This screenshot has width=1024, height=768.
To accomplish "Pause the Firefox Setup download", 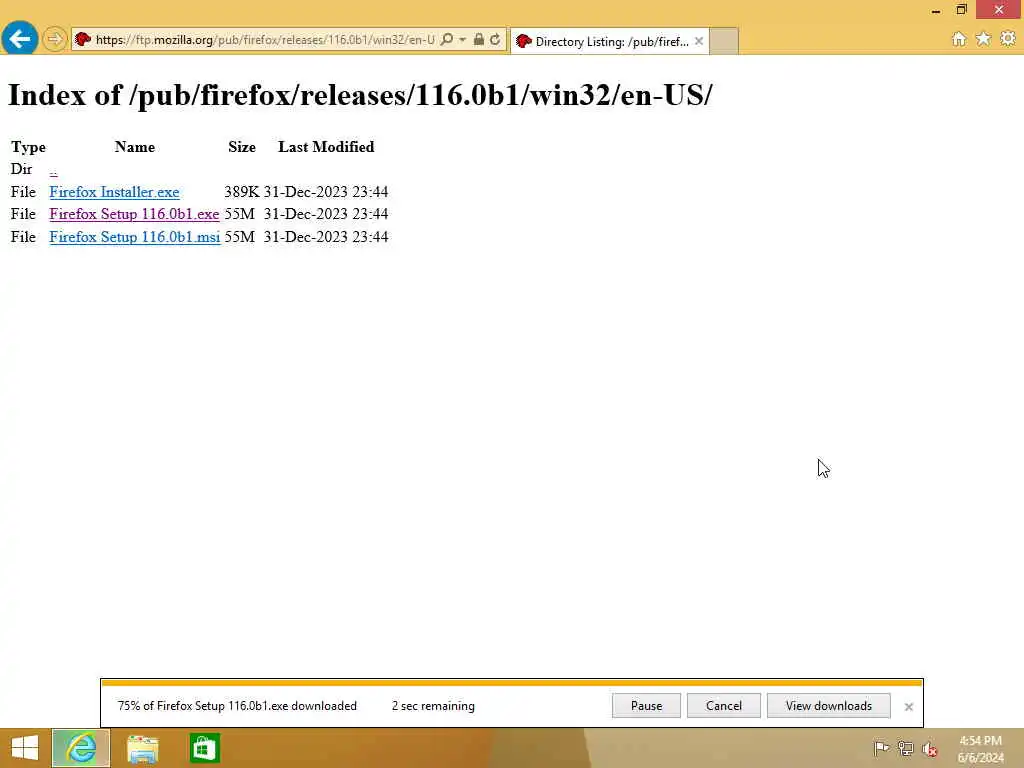I will (647, 706).
